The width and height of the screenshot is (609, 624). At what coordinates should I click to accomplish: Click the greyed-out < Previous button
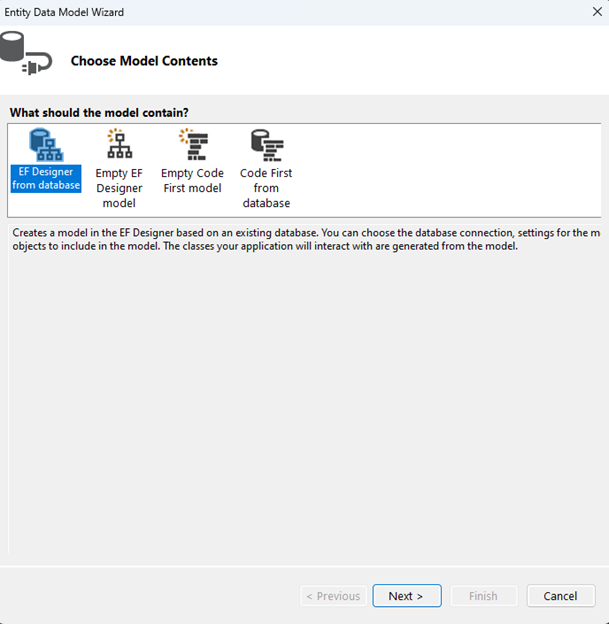click(x=332, y=596)
